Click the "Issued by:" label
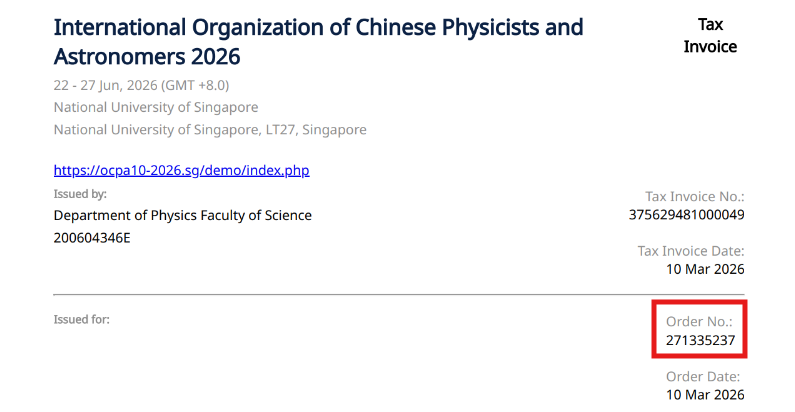Image resolution: width=795 pixels, height=412 pixels. [80, 194]
